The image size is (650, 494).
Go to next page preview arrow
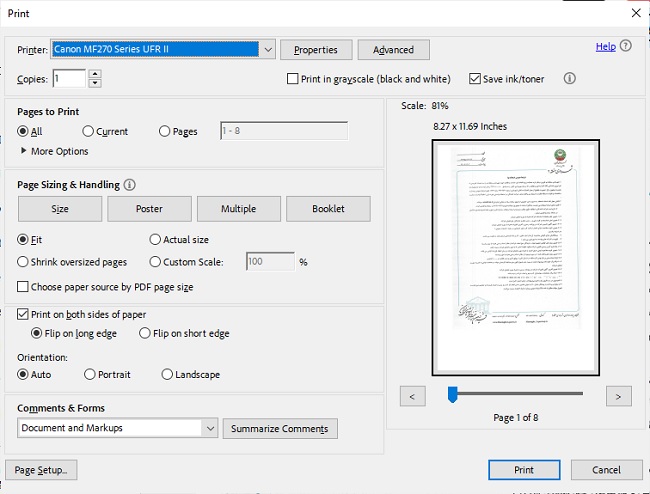coord(618,397)
